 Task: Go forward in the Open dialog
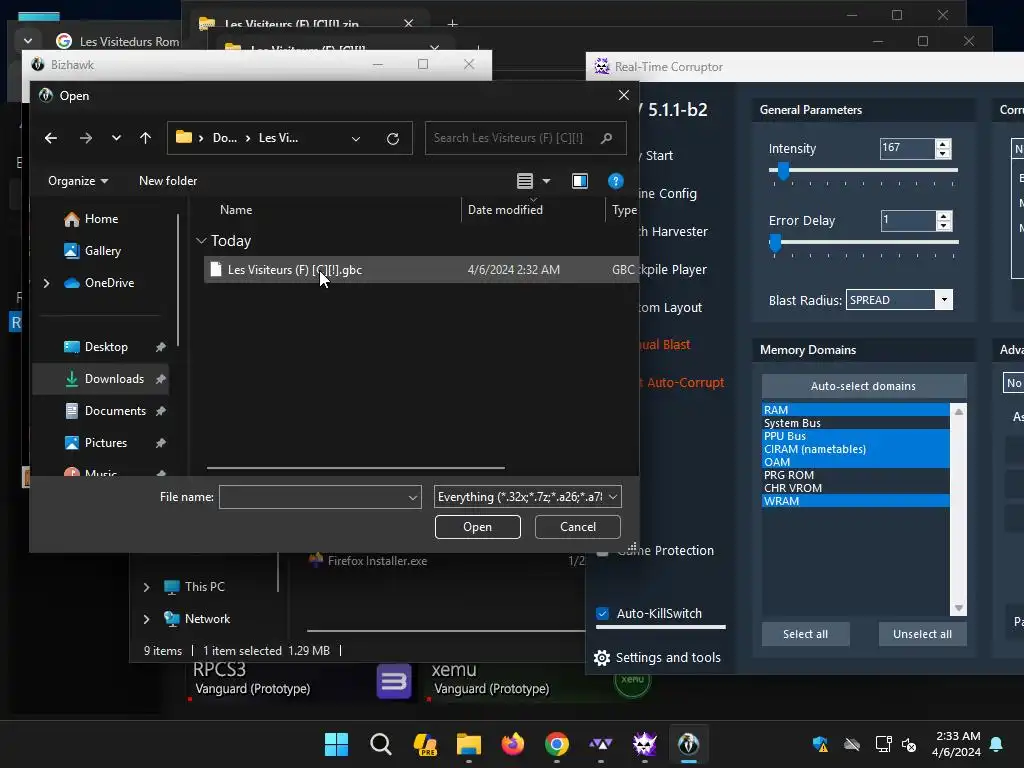tap(86, 138)
